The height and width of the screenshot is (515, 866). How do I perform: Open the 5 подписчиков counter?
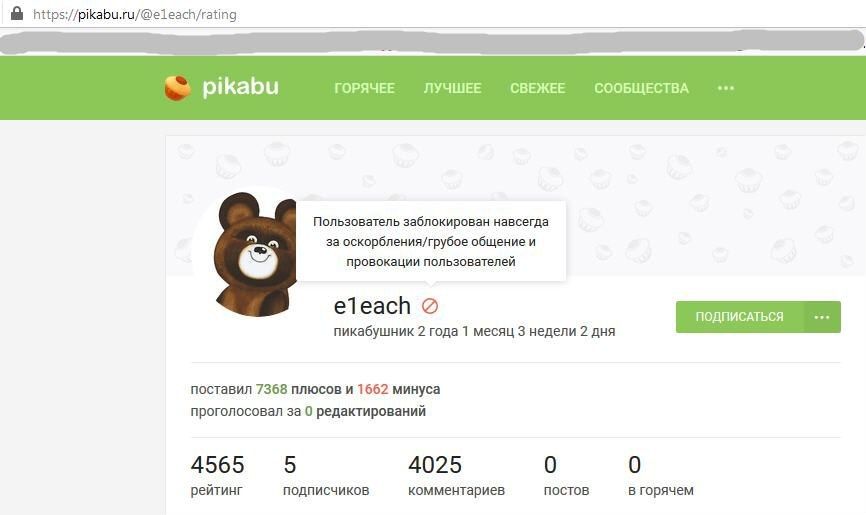point(326,475)
